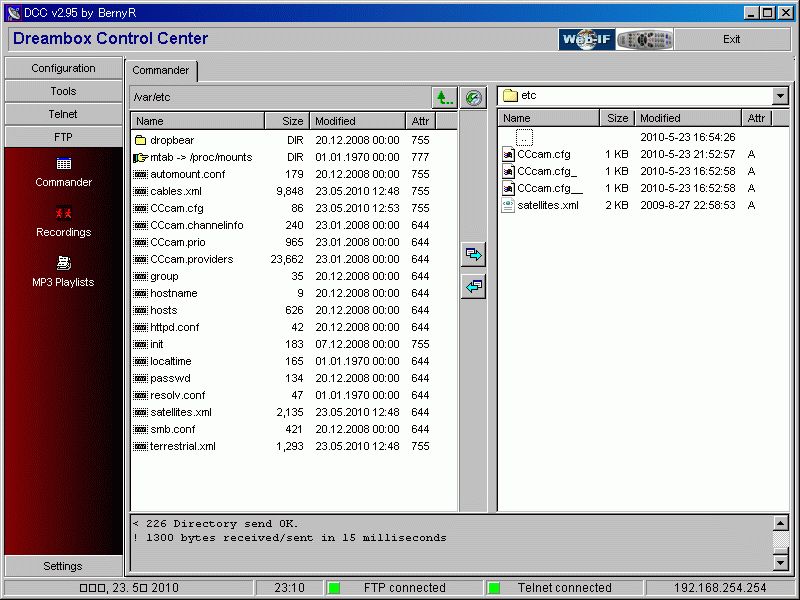Image resolution: width=800 pixels, height=600 pixels.
Task: Select the Commander icon in the sidebar
Action: (x=63, y=170)
